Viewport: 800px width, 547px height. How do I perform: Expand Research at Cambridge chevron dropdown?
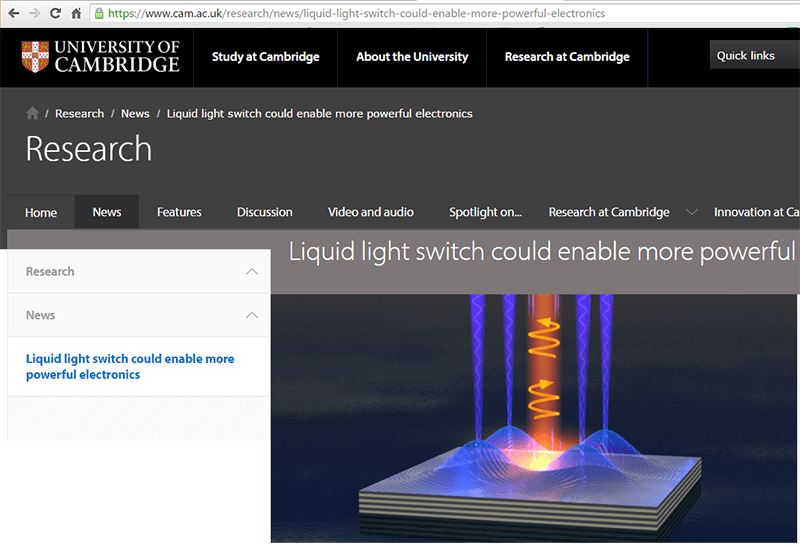pyautogui.click(x=691, y=212)
